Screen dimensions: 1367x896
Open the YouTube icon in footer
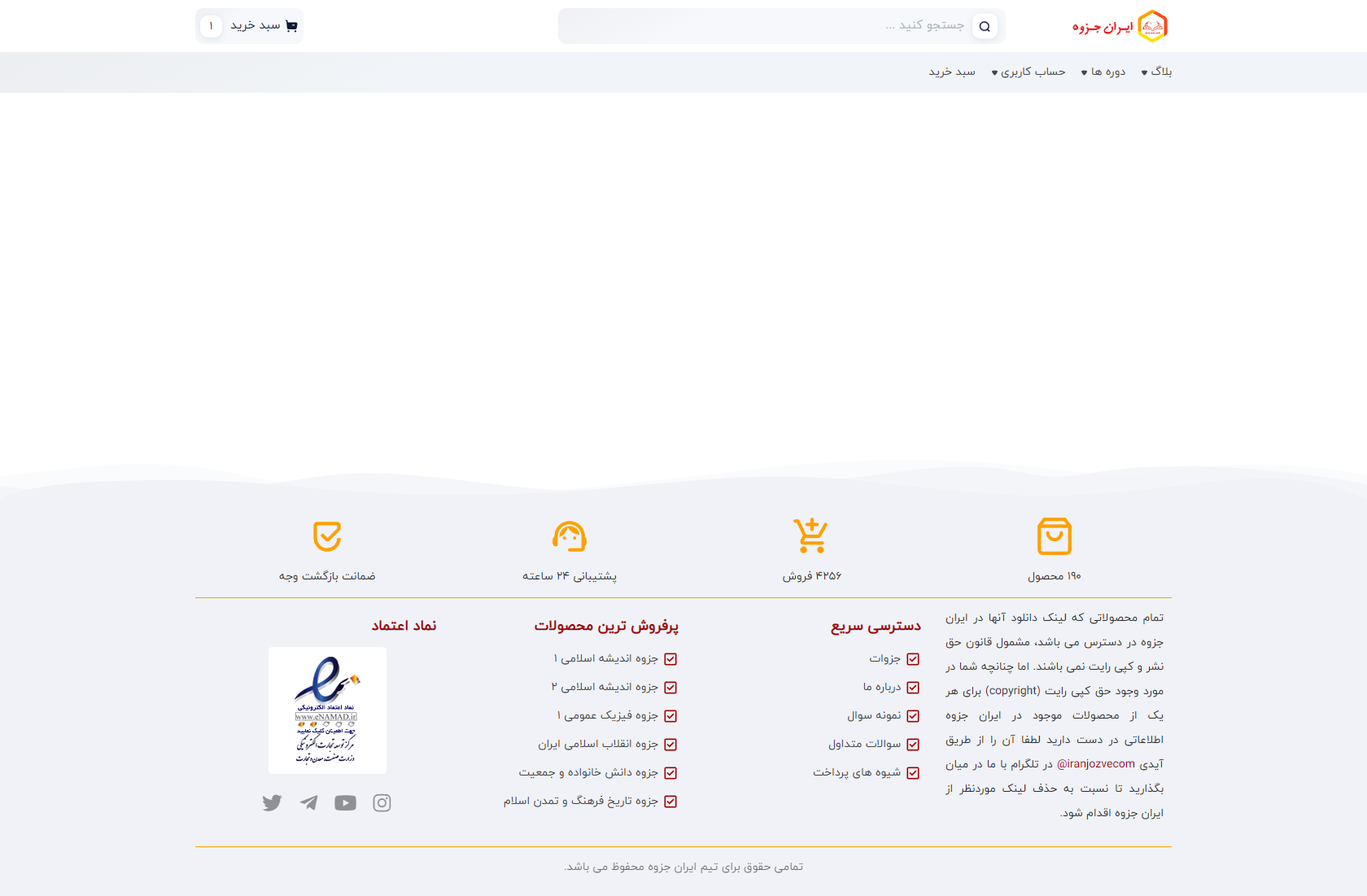[x=345, y=803]
